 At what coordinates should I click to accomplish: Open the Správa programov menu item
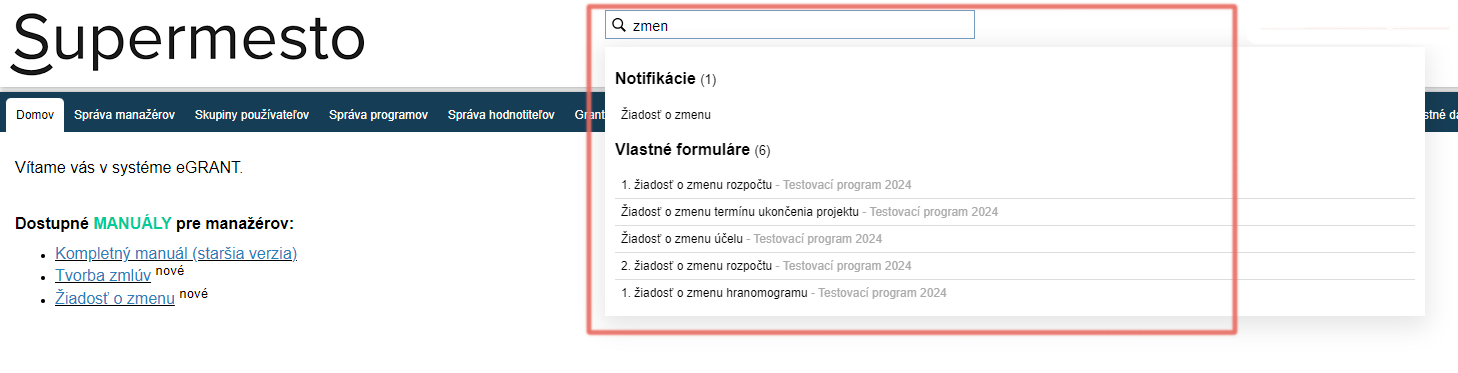coord(378,115)
